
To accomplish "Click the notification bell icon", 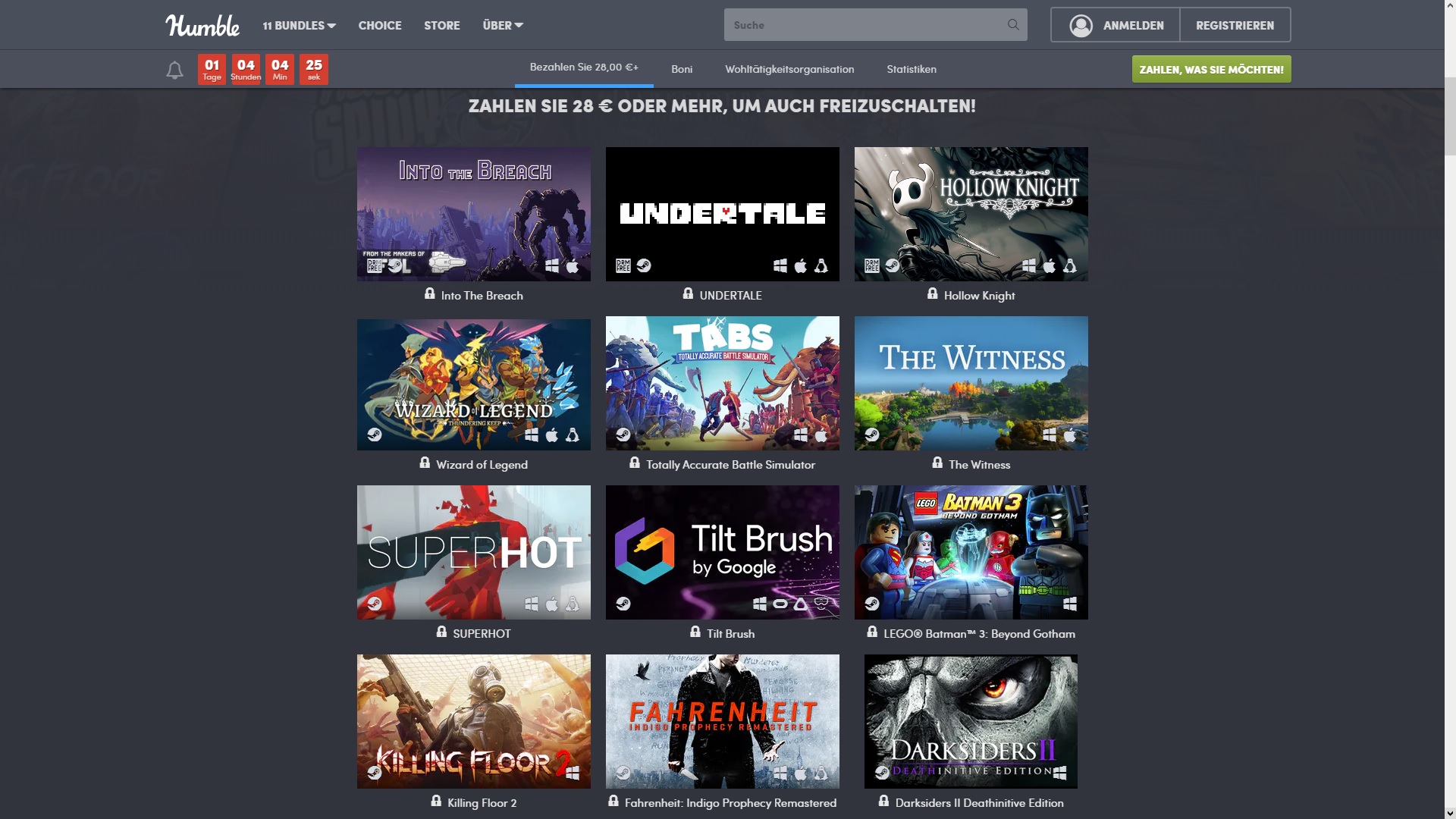I will click(174, 70).
